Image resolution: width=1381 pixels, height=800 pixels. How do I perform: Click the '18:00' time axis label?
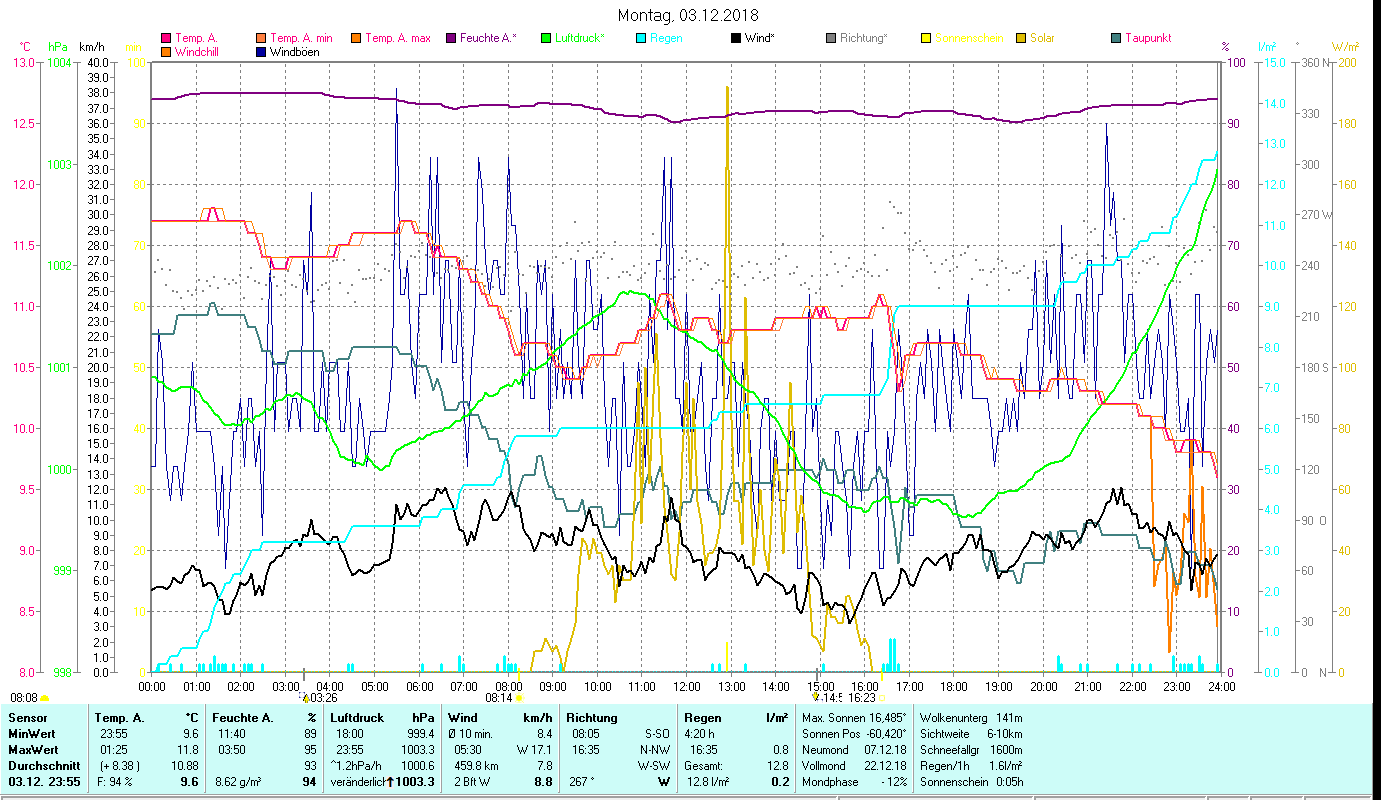pyautogui.click(x=954, y=686)
